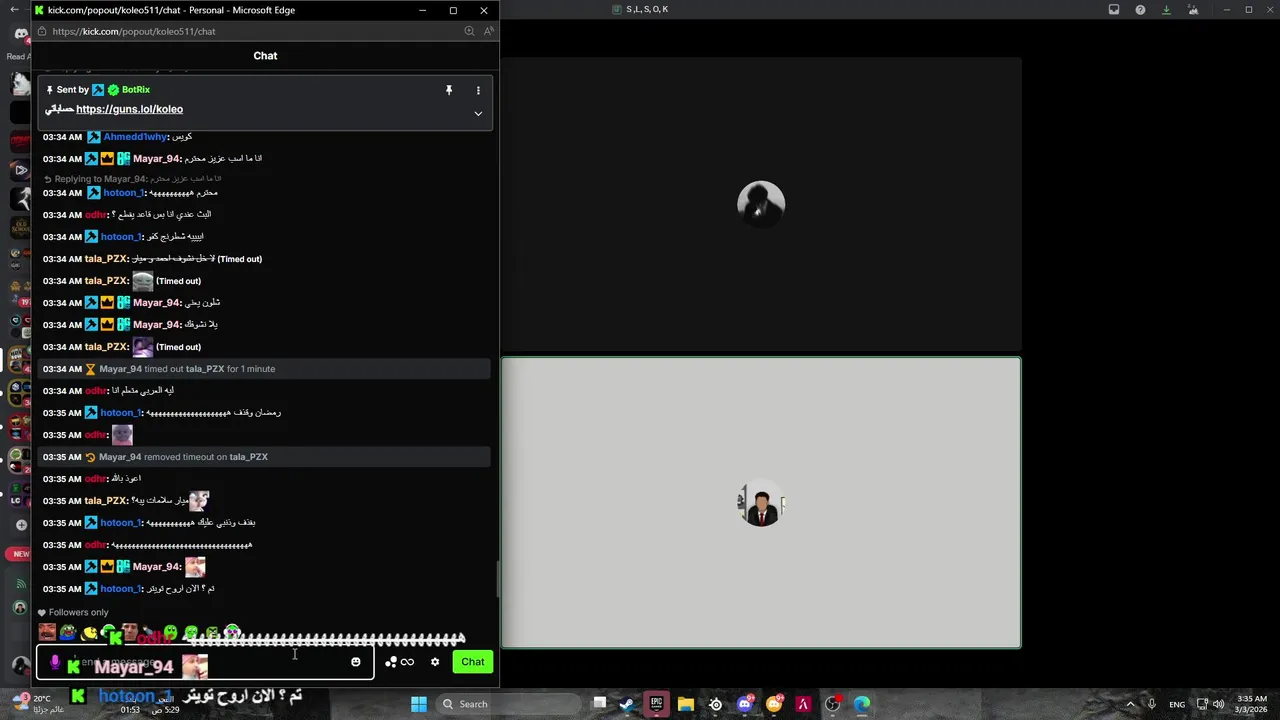Click BotRix username in pinned message
1280x720 pixels.
pyautogui.click(x=136, y=90)
